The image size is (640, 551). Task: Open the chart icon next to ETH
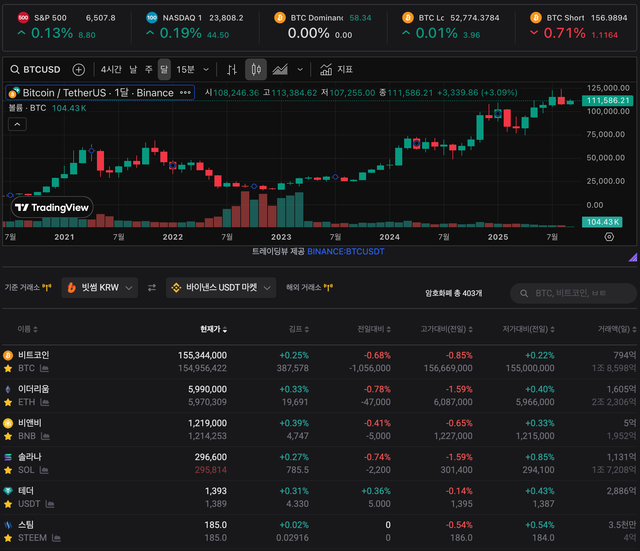pos(44,402)
